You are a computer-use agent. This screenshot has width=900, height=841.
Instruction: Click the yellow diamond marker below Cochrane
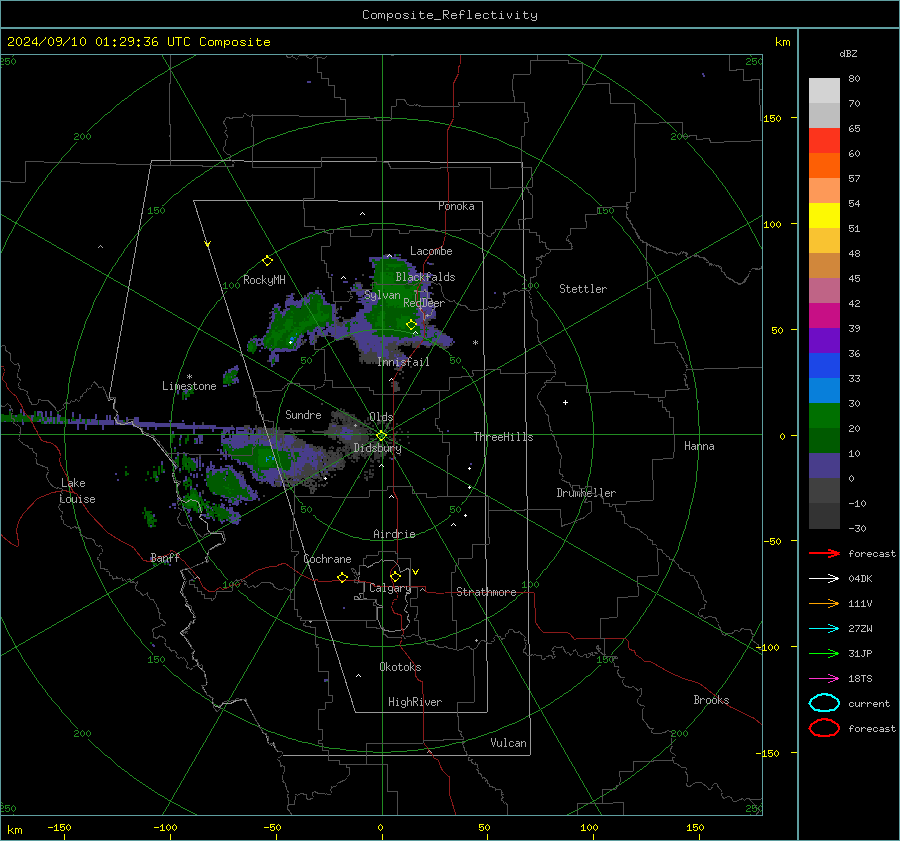(342, 578)
